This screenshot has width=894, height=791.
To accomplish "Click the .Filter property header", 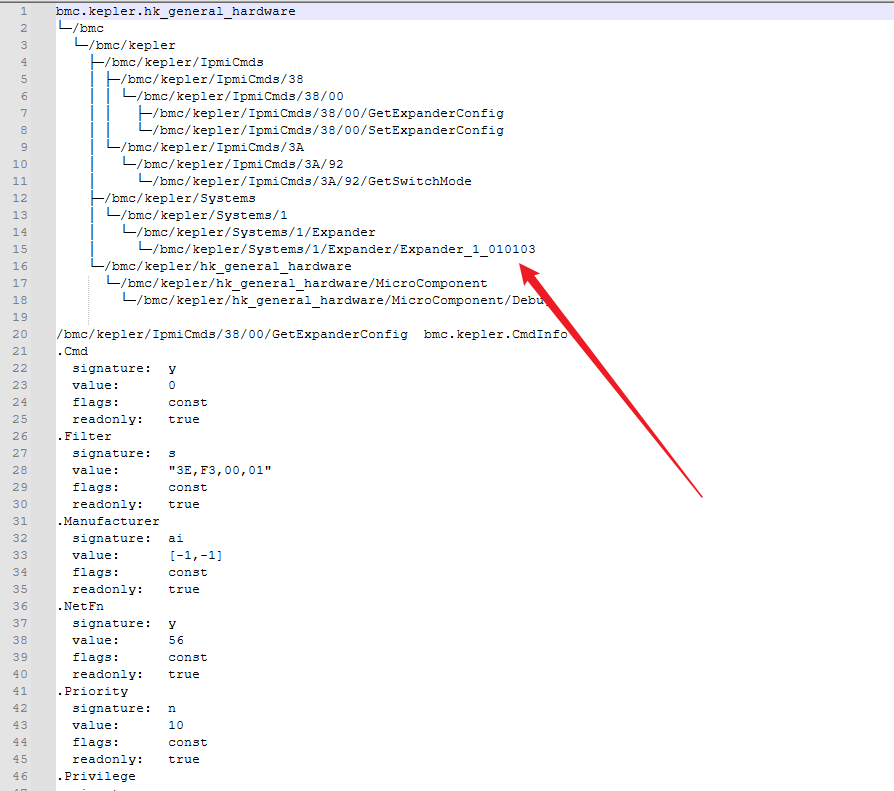I will pyautogui.click(x=84, y=436).
